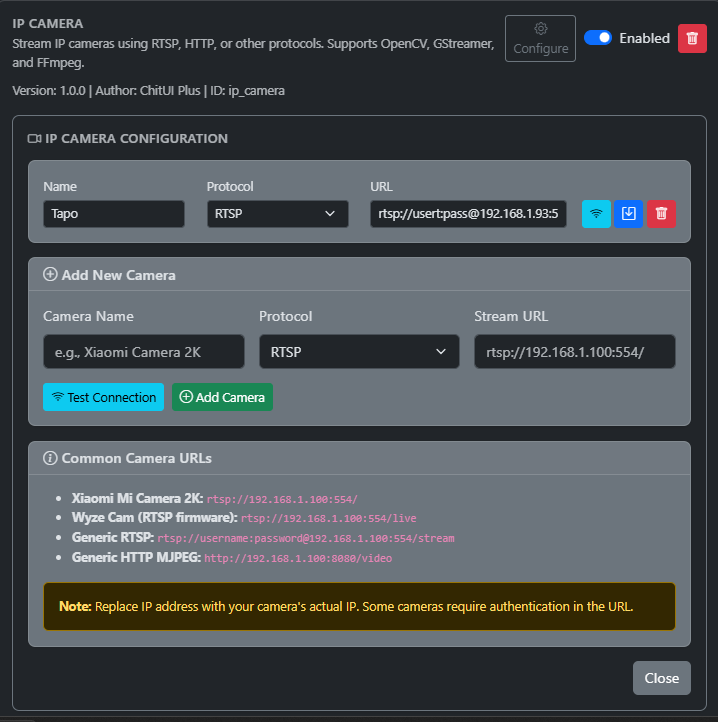Click the Tapo camera Name field
Screen dimensions: 718x722
(114, 214)
